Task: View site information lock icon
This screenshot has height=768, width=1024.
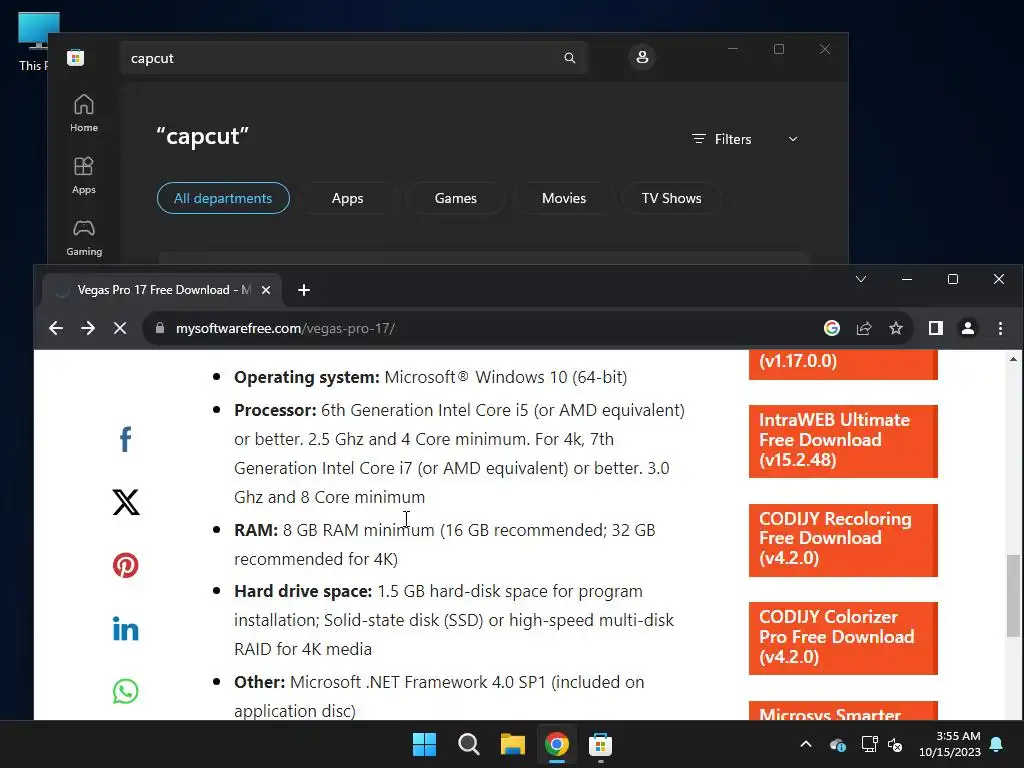Action: coord(160,328)
